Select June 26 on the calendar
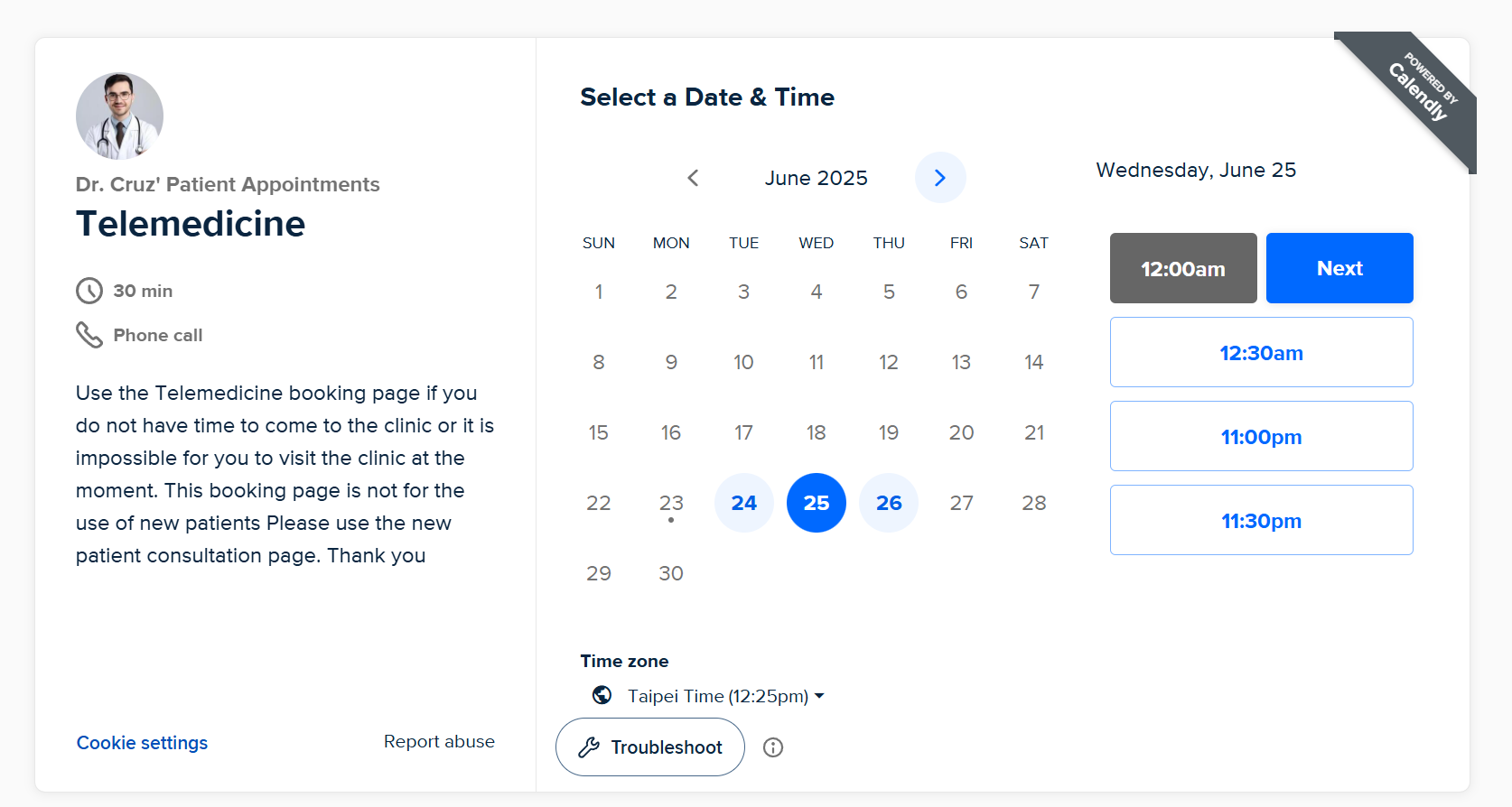 pos(889,503)
